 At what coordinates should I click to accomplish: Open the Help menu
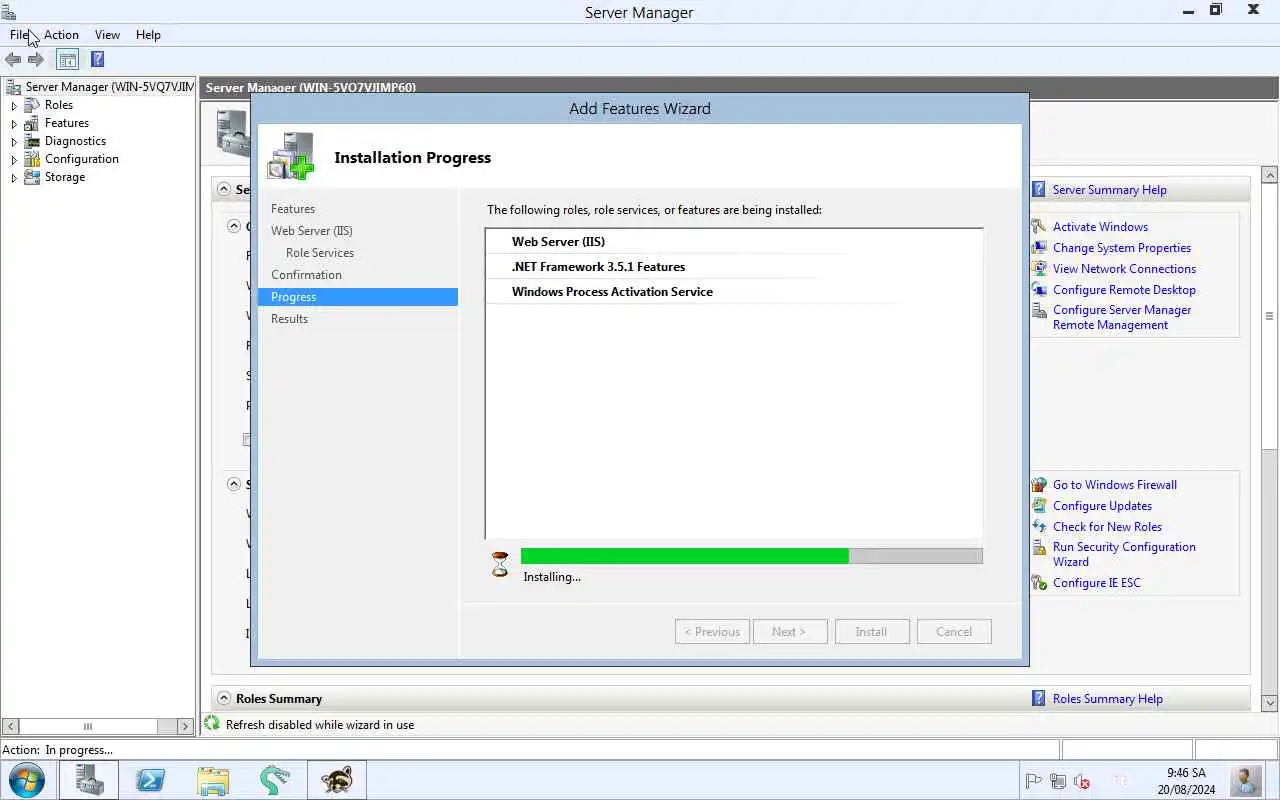148,35
